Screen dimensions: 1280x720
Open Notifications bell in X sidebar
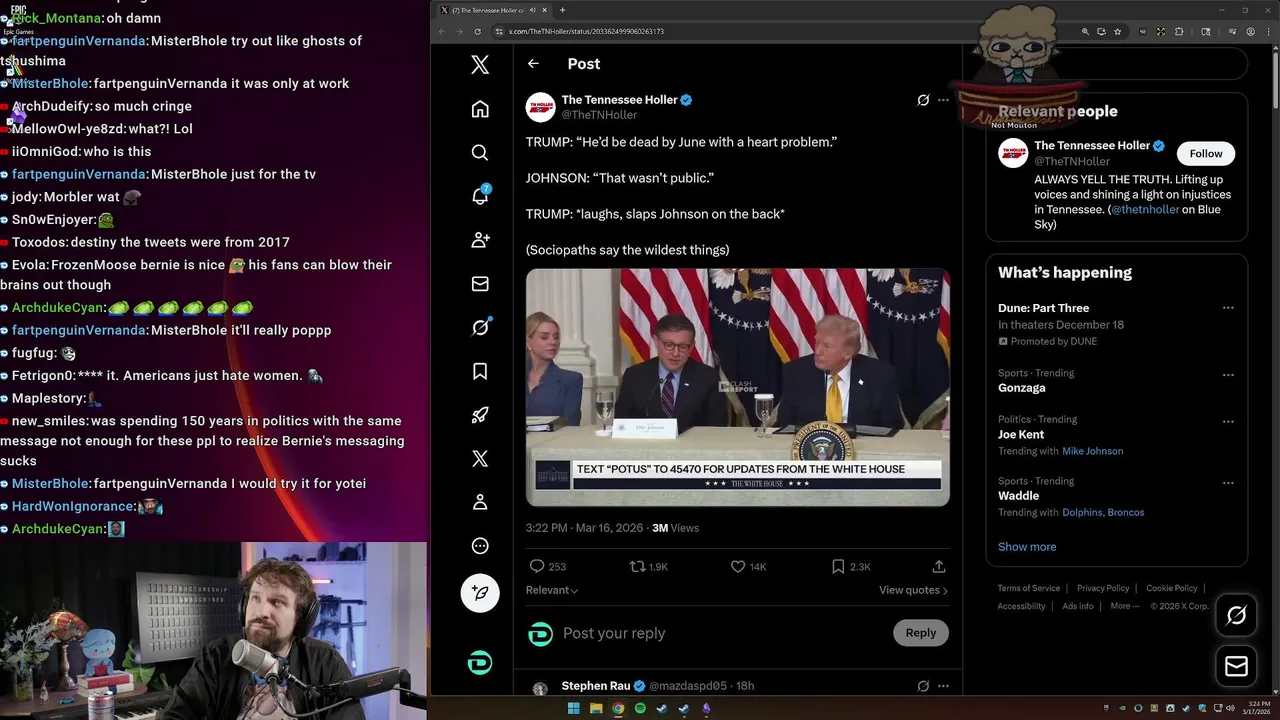(x=480, y=196)
